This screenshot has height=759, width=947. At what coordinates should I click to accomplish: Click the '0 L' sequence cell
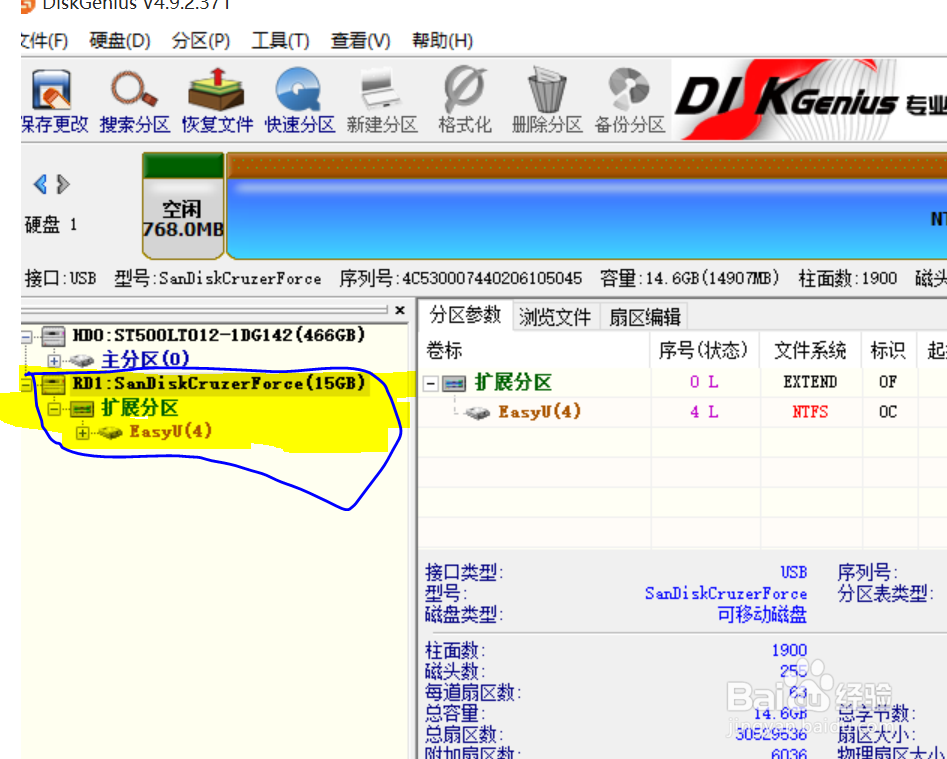704,382
